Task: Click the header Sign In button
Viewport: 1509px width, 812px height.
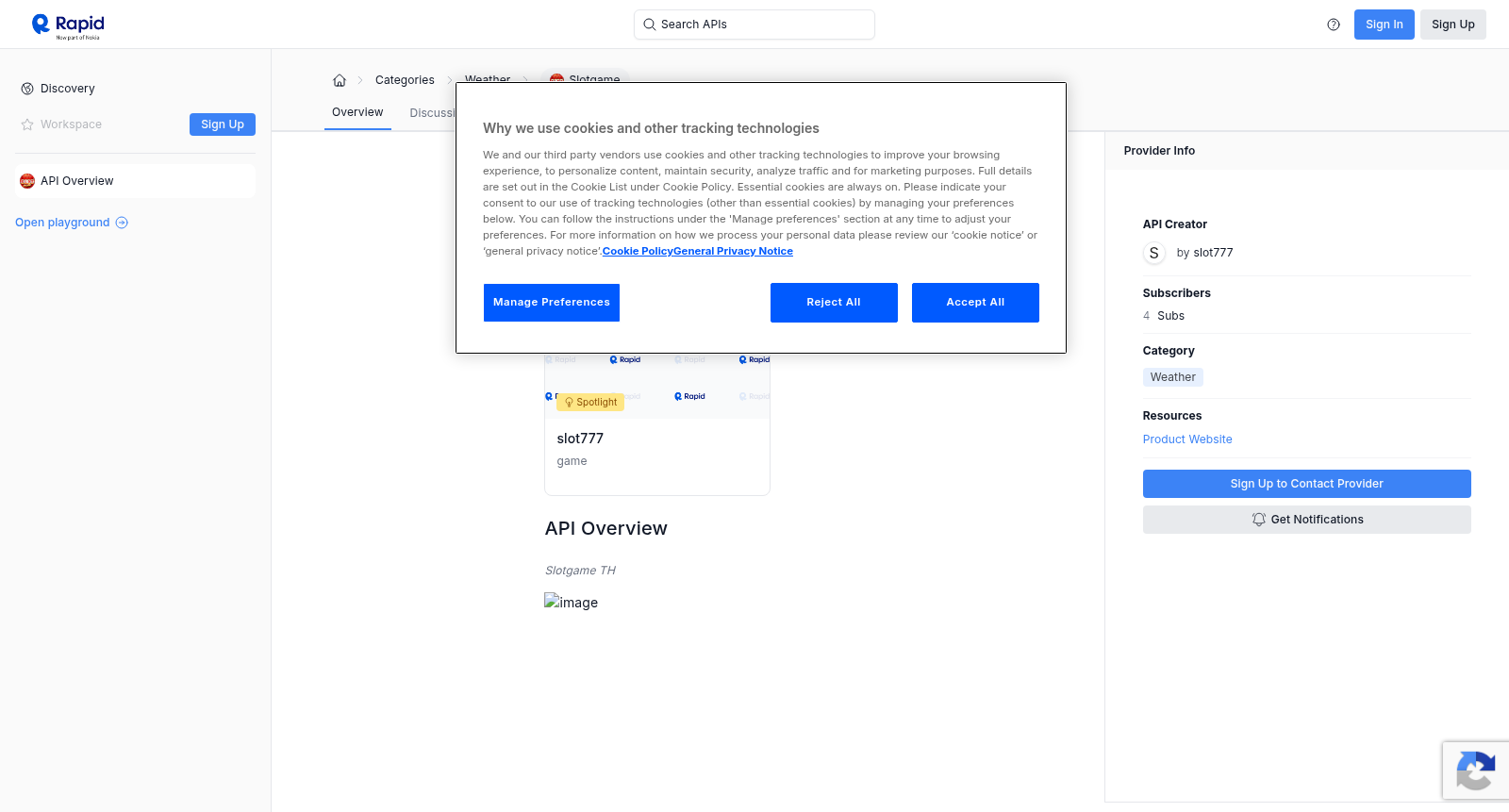Action: (x=1385, y=25)
